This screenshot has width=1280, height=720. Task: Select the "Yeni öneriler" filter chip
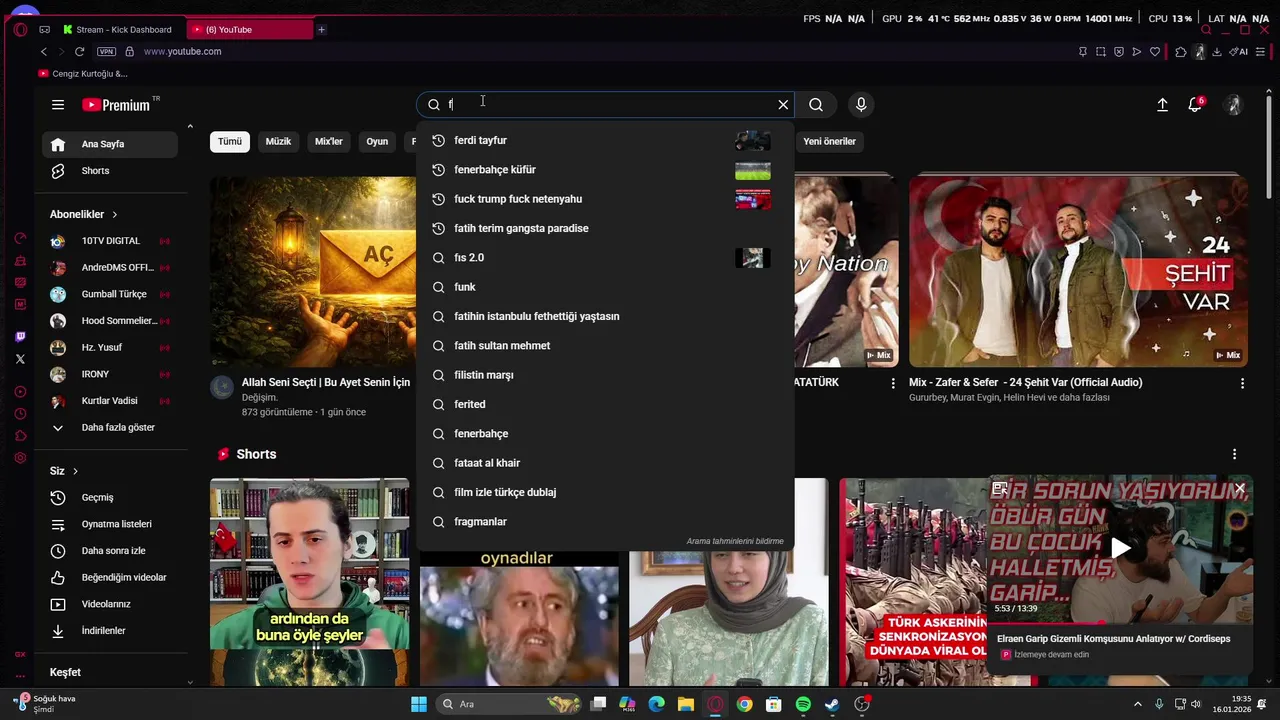[x=830, y=142]
